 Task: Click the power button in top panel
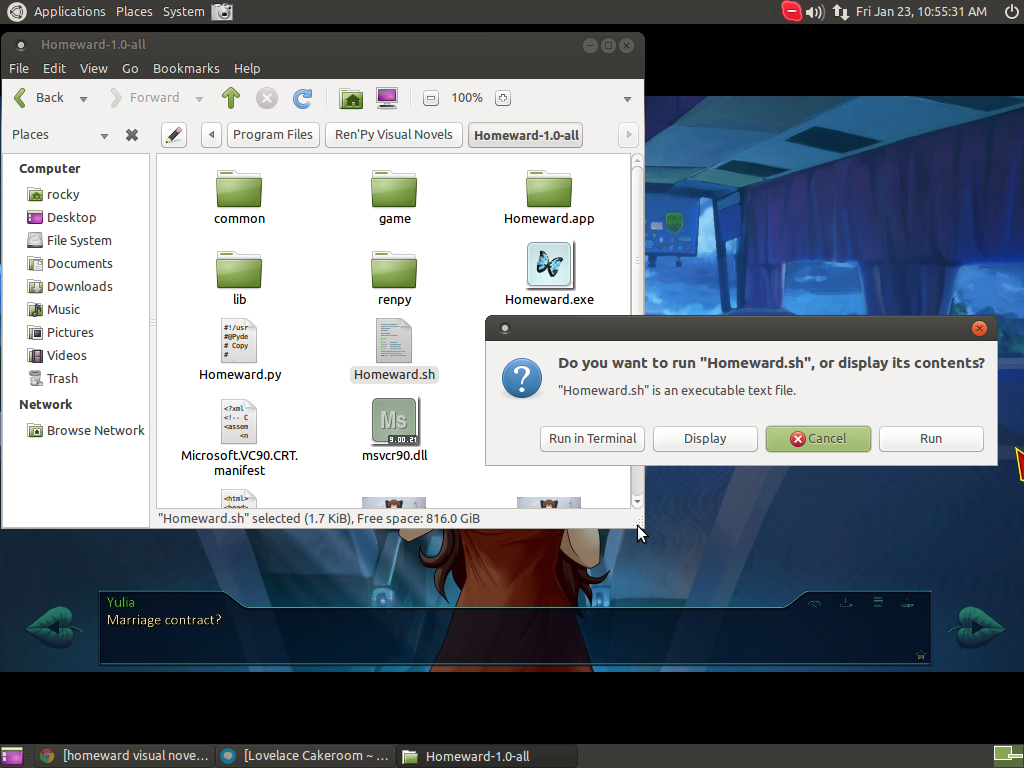pos(1010,12)
